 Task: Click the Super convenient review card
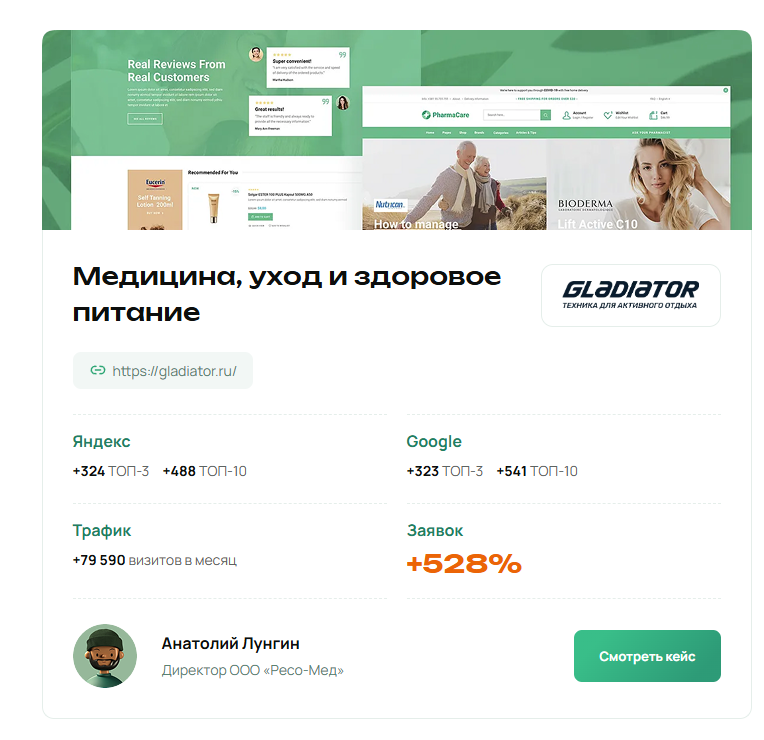(x=308, y=67)
